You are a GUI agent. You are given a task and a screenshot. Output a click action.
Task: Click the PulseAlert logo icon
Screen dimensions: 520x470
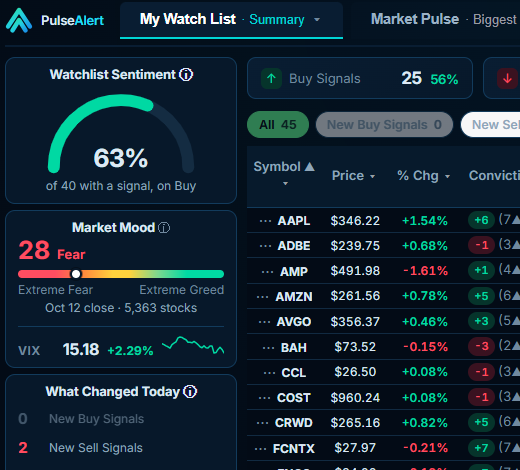click(19, 20)
